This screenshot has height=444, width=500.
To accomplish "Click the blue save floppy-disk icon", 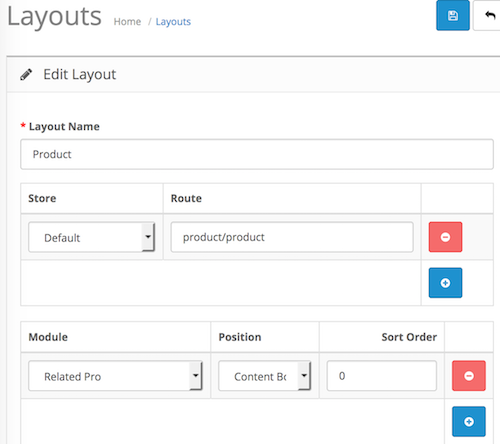I will [453, 15].
